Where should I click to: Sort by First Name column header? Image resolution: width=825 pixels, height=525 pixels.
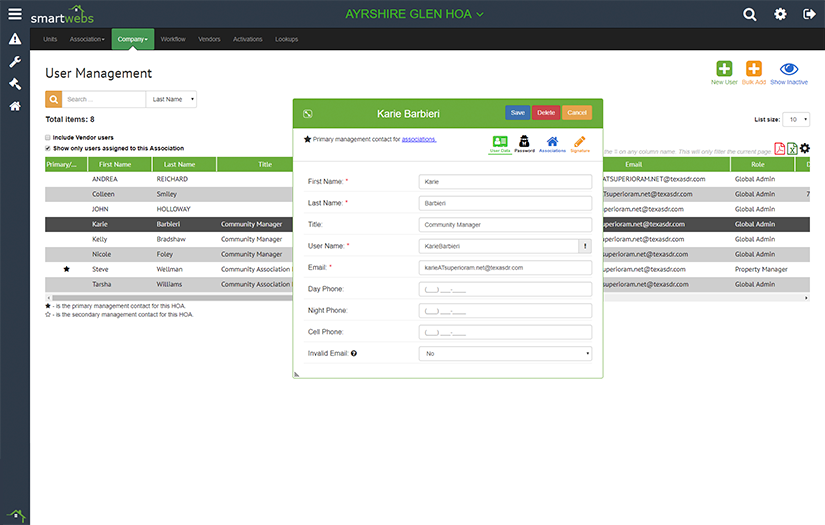coord(119,164)
